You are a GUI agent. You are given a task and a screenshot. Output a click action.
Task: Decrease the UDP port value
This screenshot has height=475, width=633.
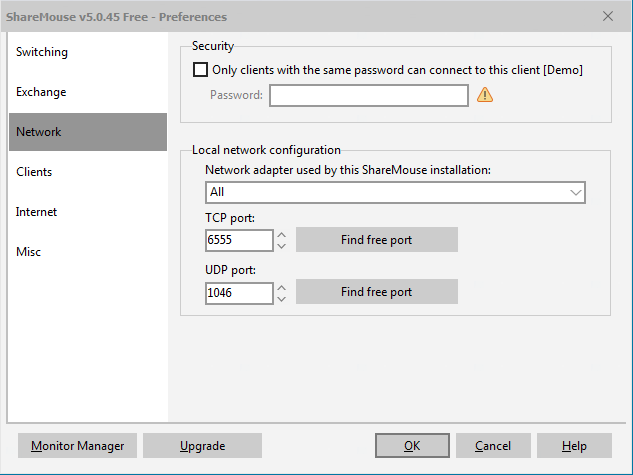click(x=281, y=298)
